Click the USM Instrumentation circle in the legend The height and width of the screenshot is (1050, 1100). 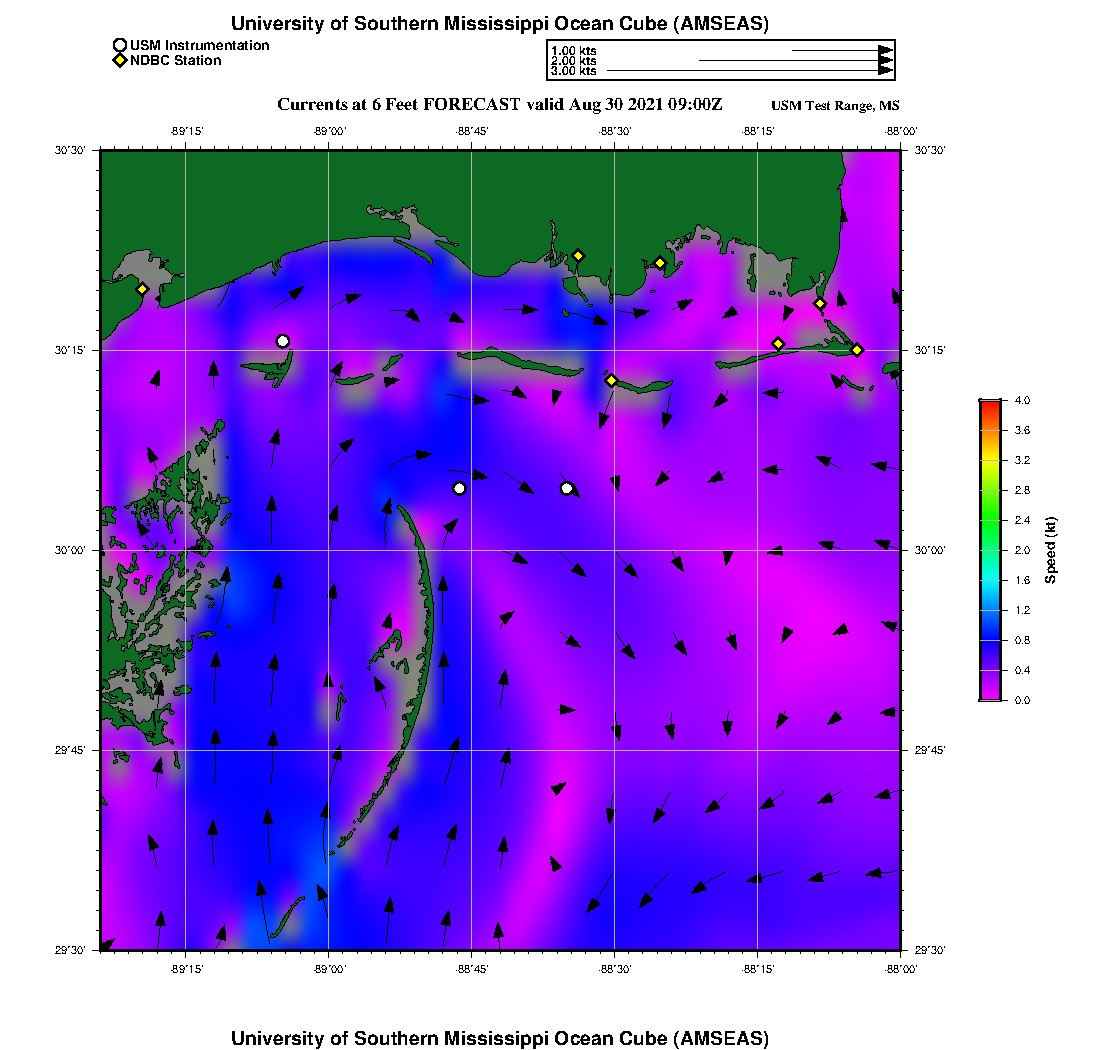tap(120, 45)
